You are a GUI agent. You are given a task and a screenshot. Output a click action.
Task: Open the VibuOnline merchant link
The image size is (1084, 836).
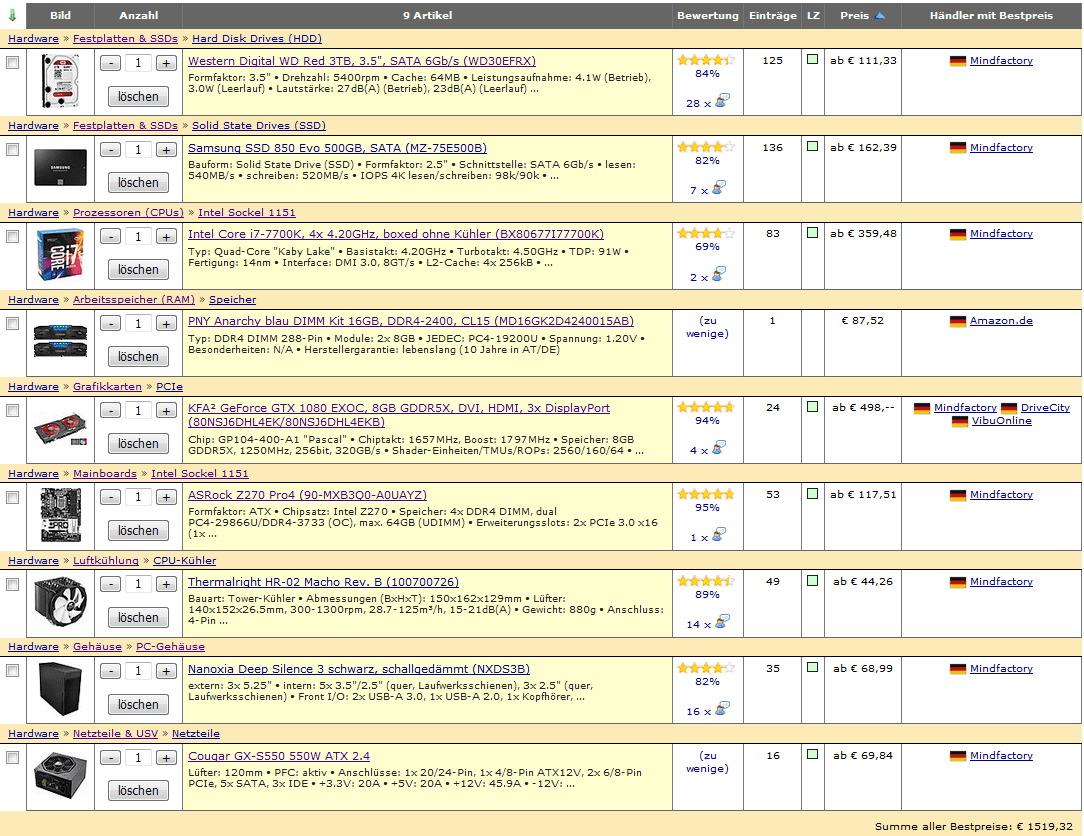(1002, 420)
